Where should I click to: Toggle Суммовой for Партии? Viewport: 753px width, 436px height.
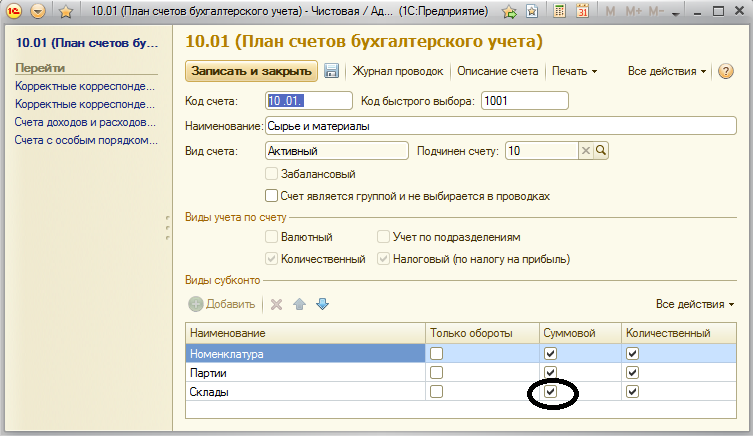(550, 373)
